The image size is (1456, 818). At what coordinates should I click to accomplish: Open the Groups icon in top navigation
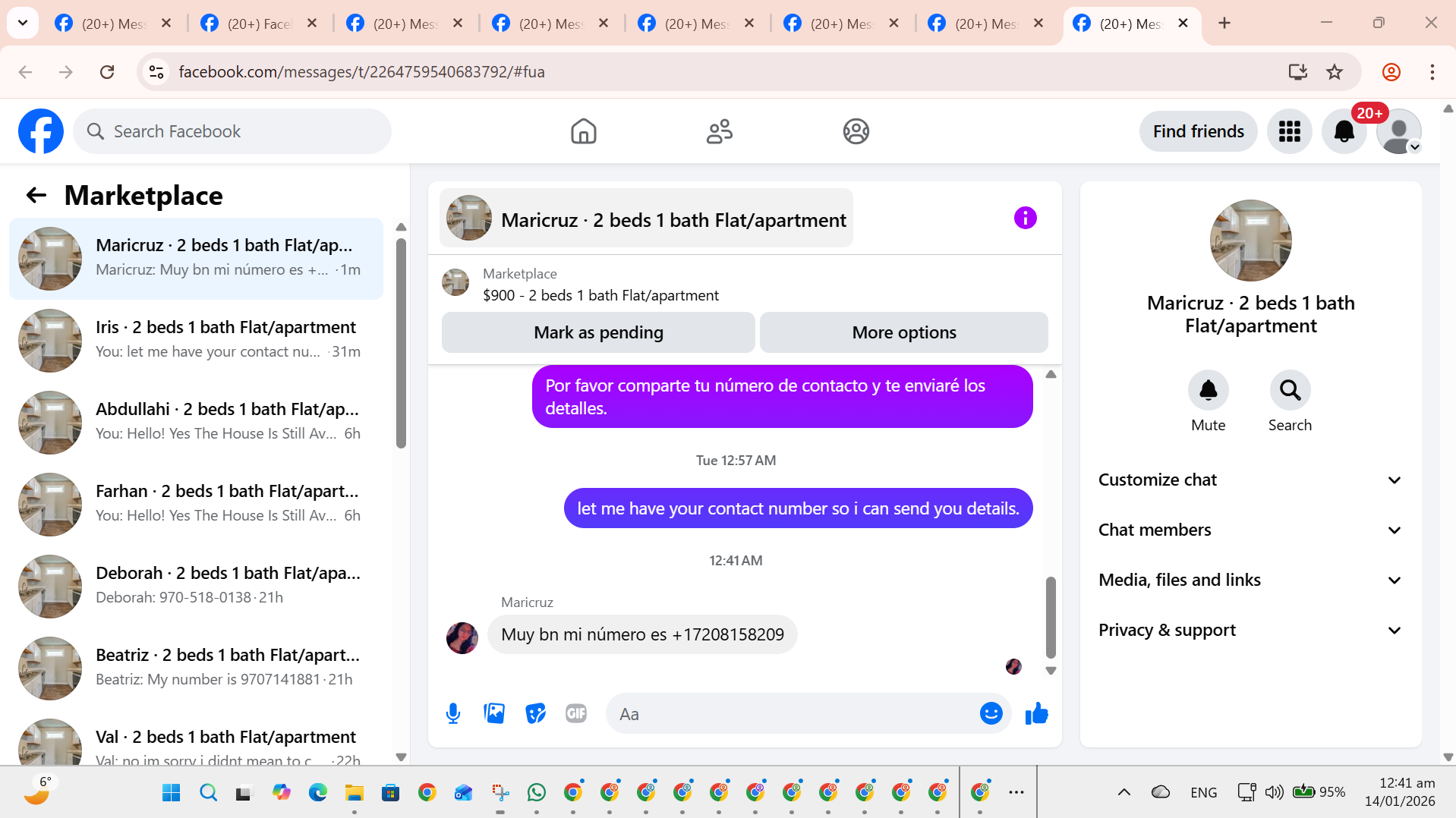(856, 131)
